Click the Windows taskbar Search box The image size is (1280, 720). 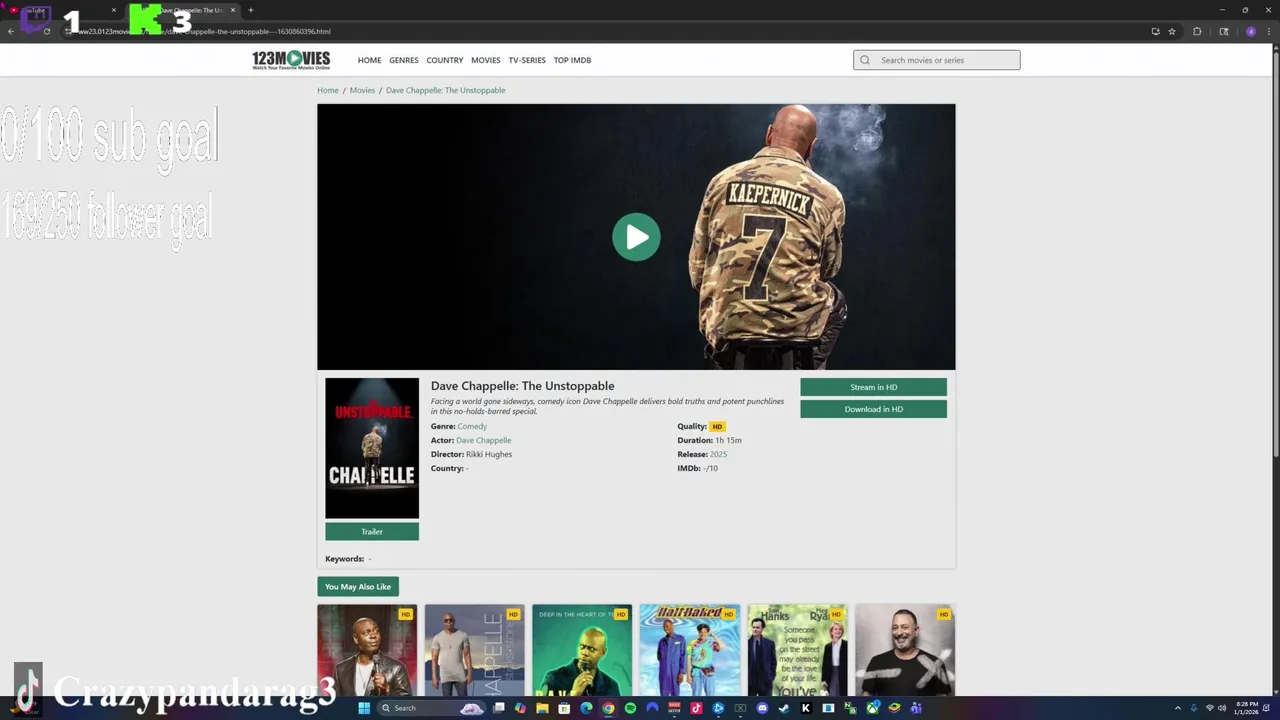pyautogui.click(x=432, y=708)
